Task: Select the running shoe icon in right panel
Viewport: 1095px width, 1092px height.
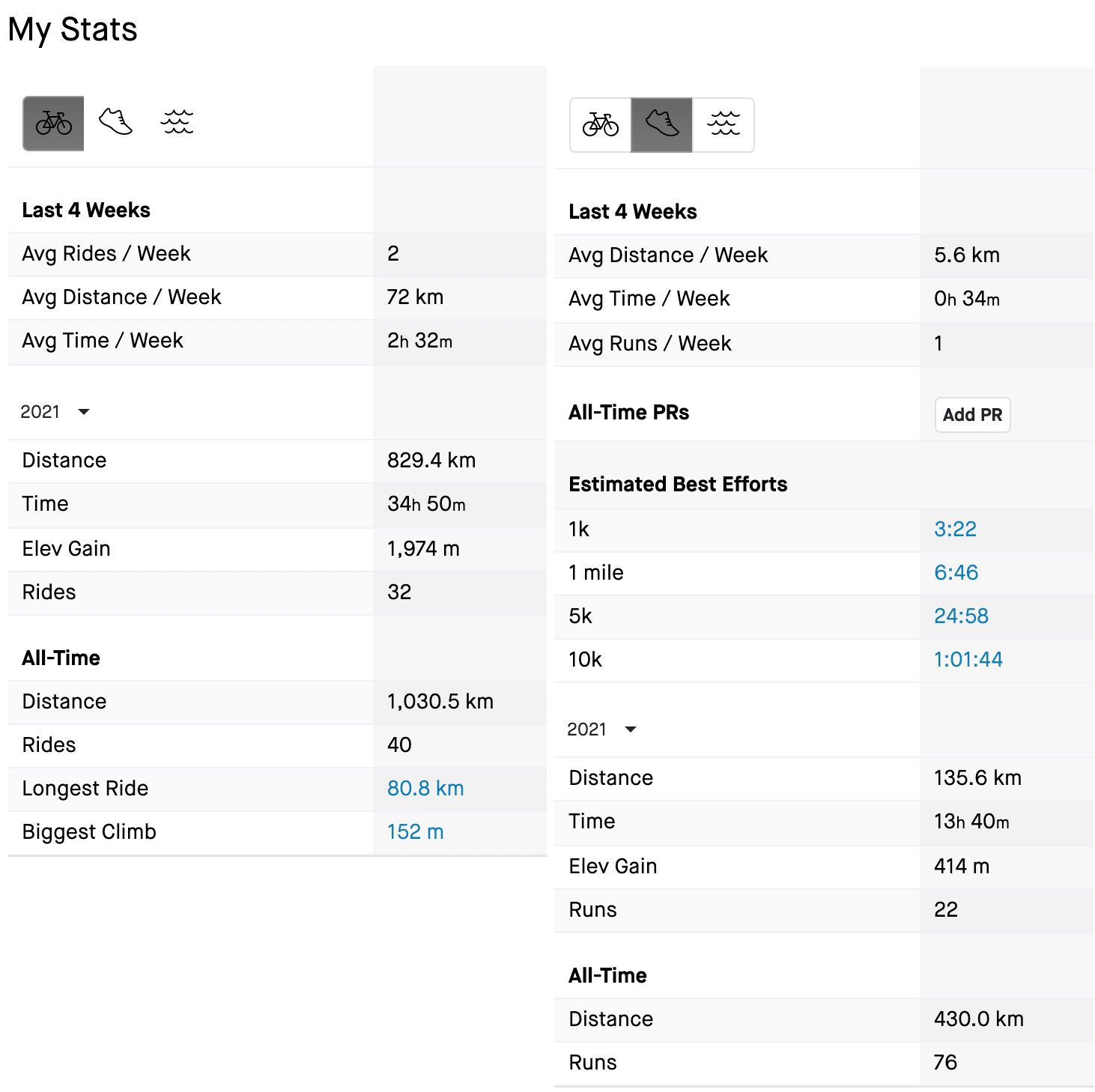Action: click(662, 125)
